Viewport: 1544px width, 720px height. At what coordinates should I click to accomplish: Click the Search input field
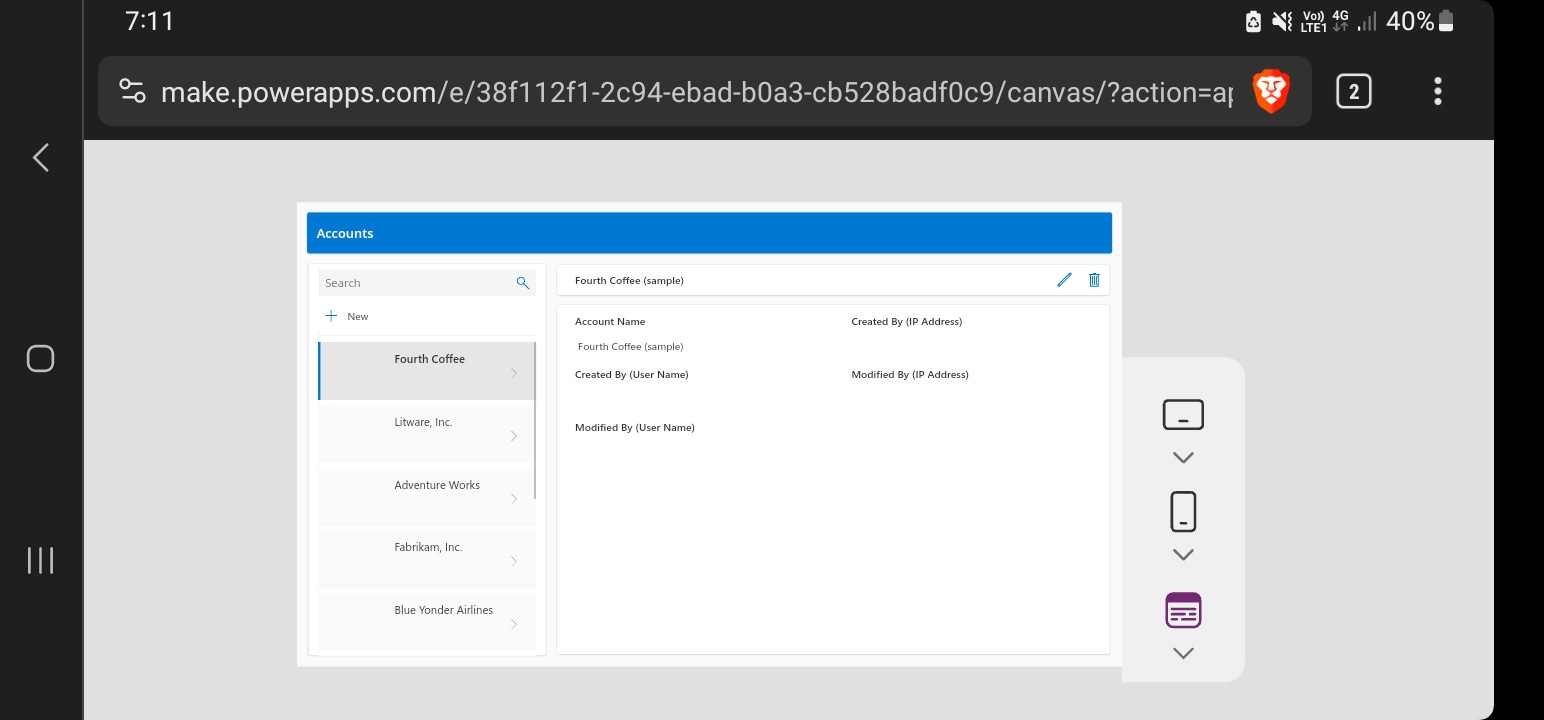pos(427,283)
